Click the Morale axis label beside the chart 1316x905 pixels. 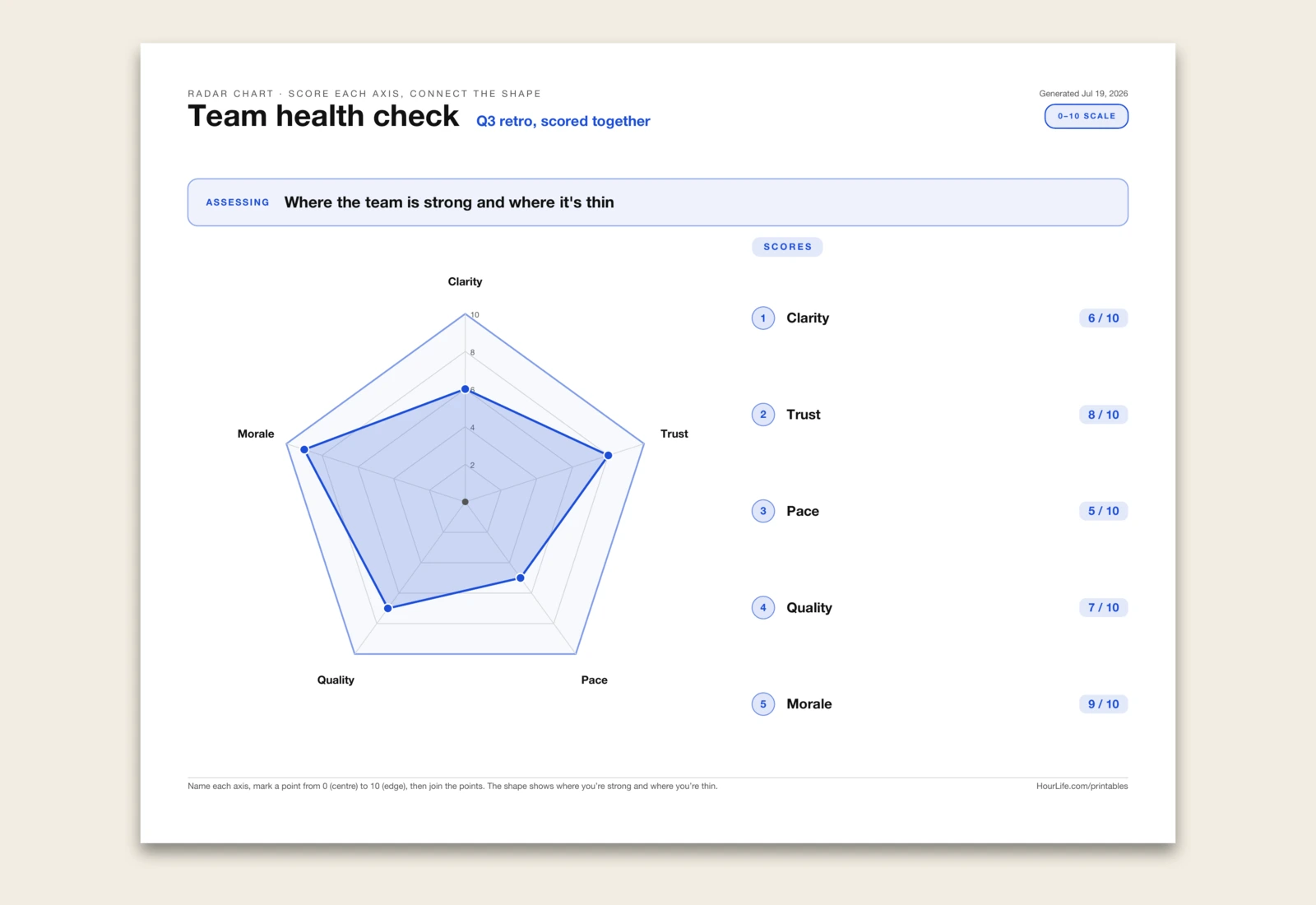(256, 434)
